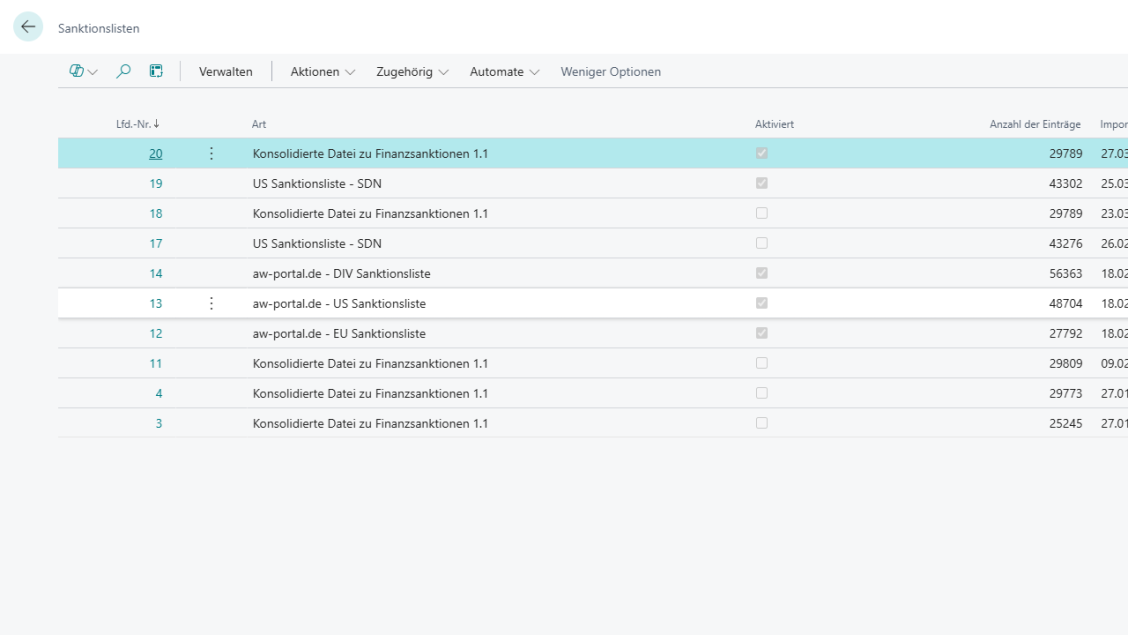Open row menu dots for entry 20
The image size is (1128, 635).
[211, 153]
